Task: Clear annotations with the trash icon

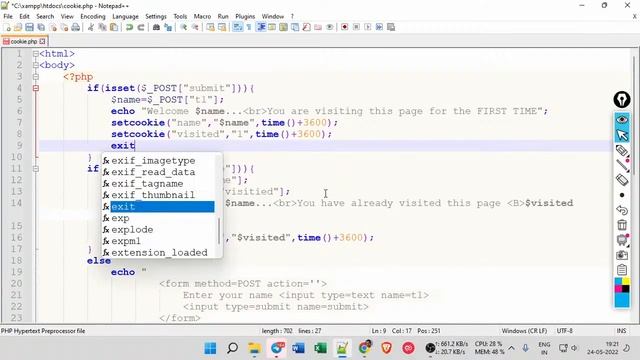Action: [x=622, y=224]
